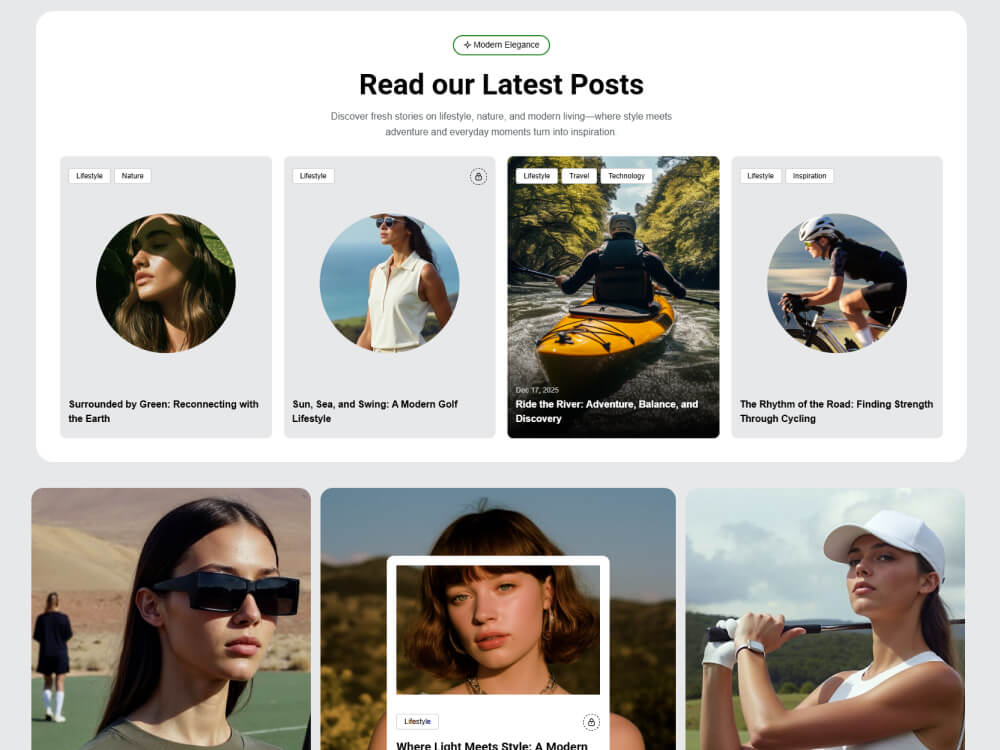Click the Dec 17, 2025 date label
1000x750 pixels.
point(538,389)
